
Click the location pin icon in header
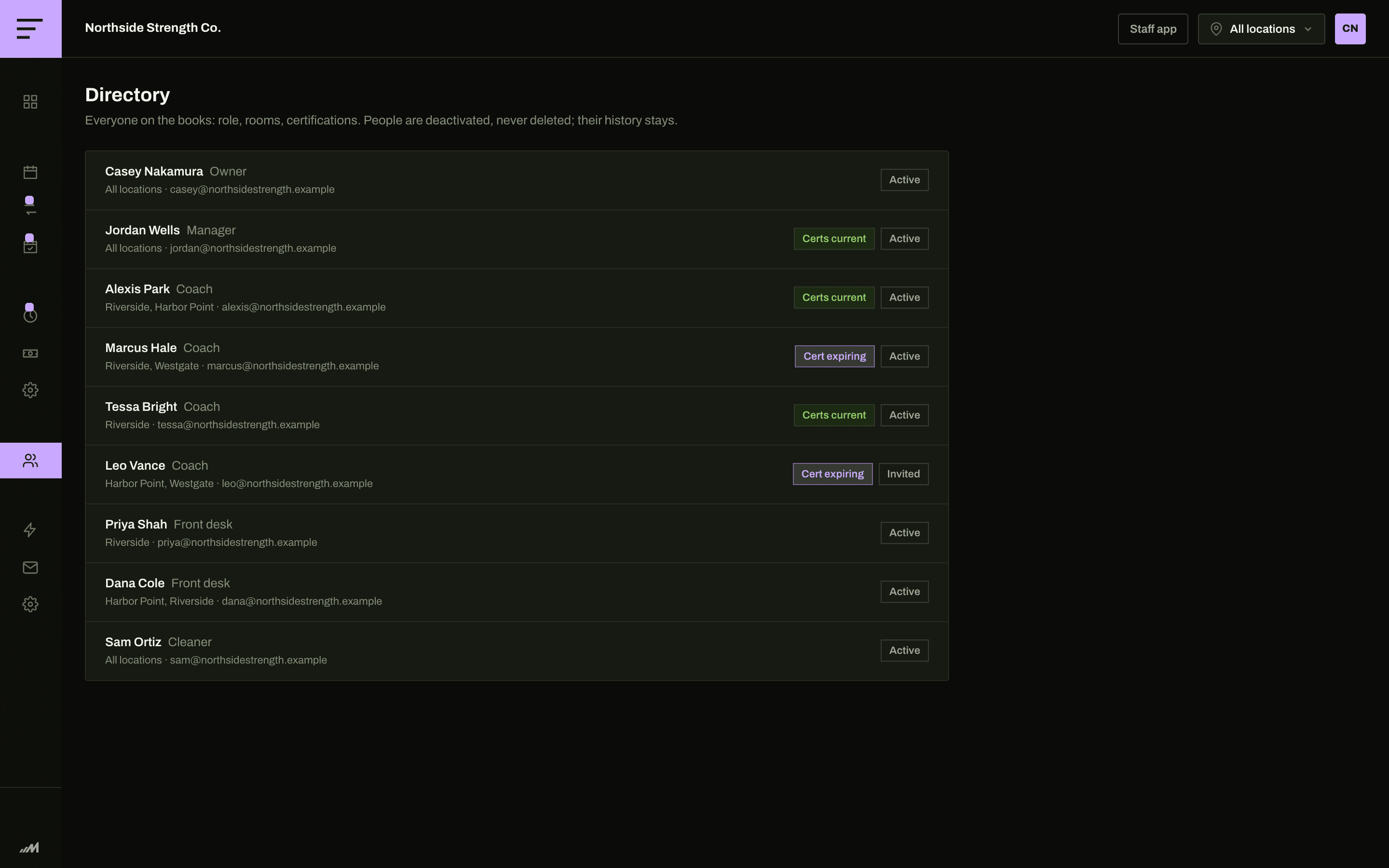1216,29
